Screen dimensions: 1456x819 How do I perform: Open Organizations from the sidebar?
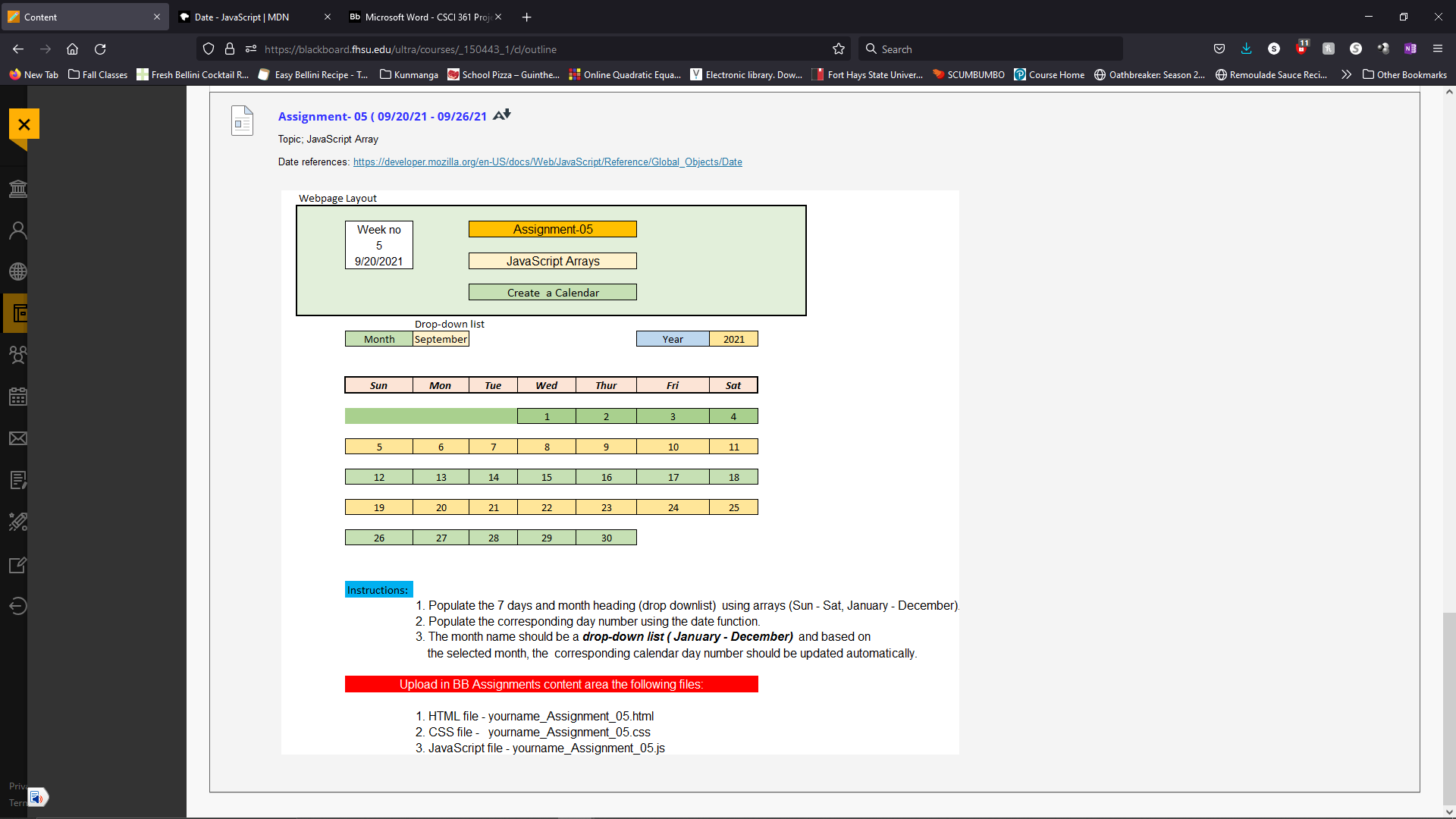click(x=17, y=355)
